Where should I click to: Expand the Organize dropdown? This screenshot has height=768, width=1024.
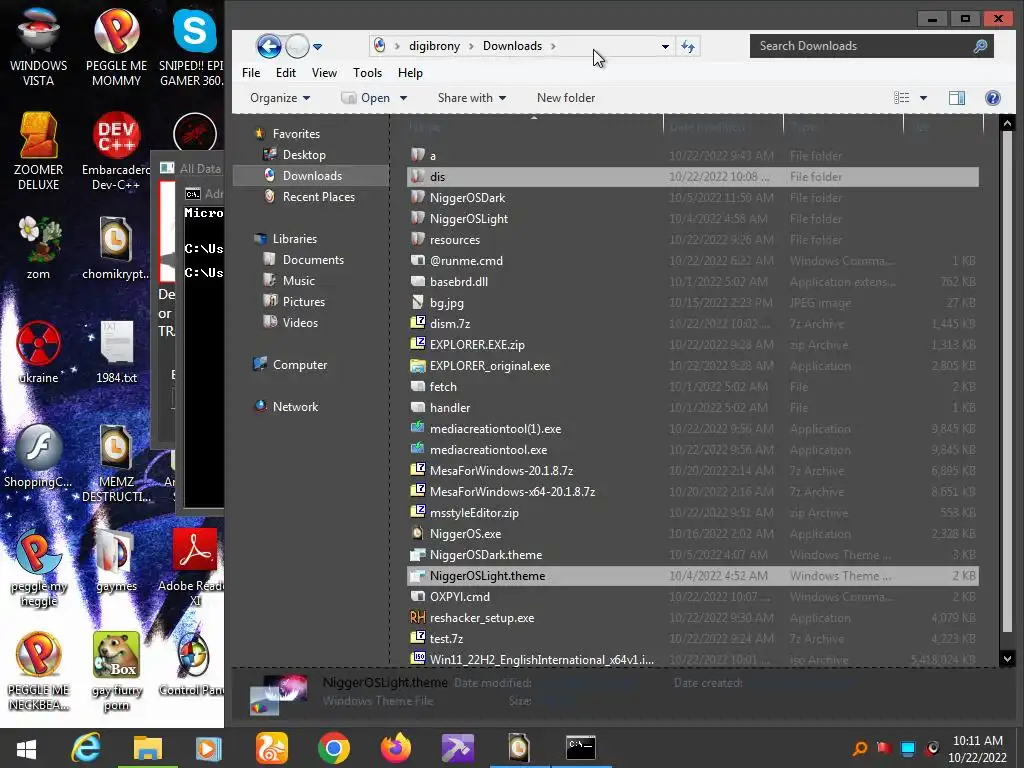(280, 98)
